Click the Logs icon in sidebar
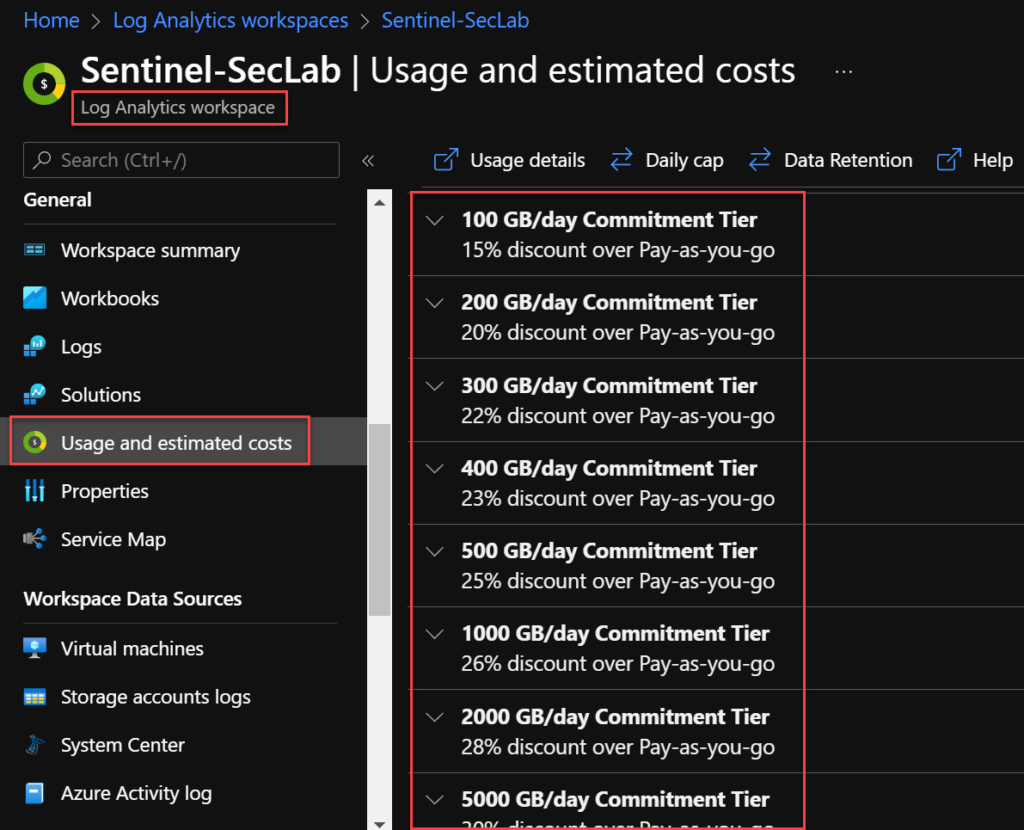Screen dimensions: 1024x830 pyautogui.click(x=35, y=346)
